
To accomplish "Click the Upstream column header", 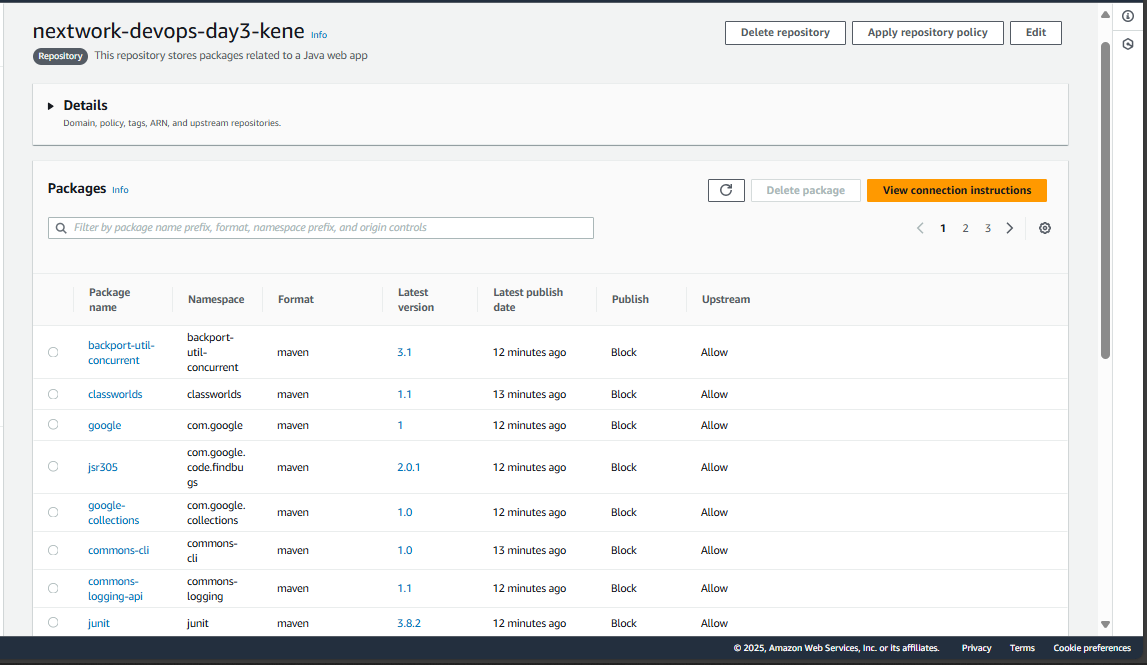I will point(726,299).
